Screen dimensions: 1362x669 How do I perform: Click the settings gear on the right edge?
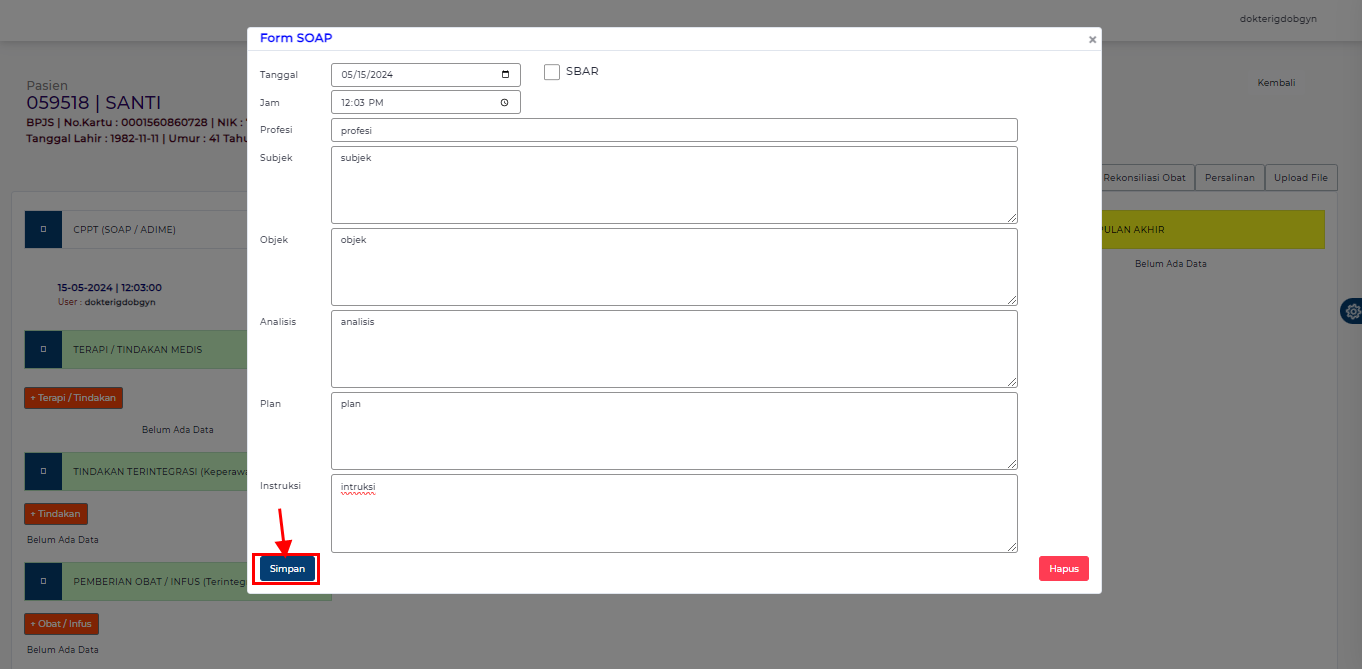(1353, 311)
